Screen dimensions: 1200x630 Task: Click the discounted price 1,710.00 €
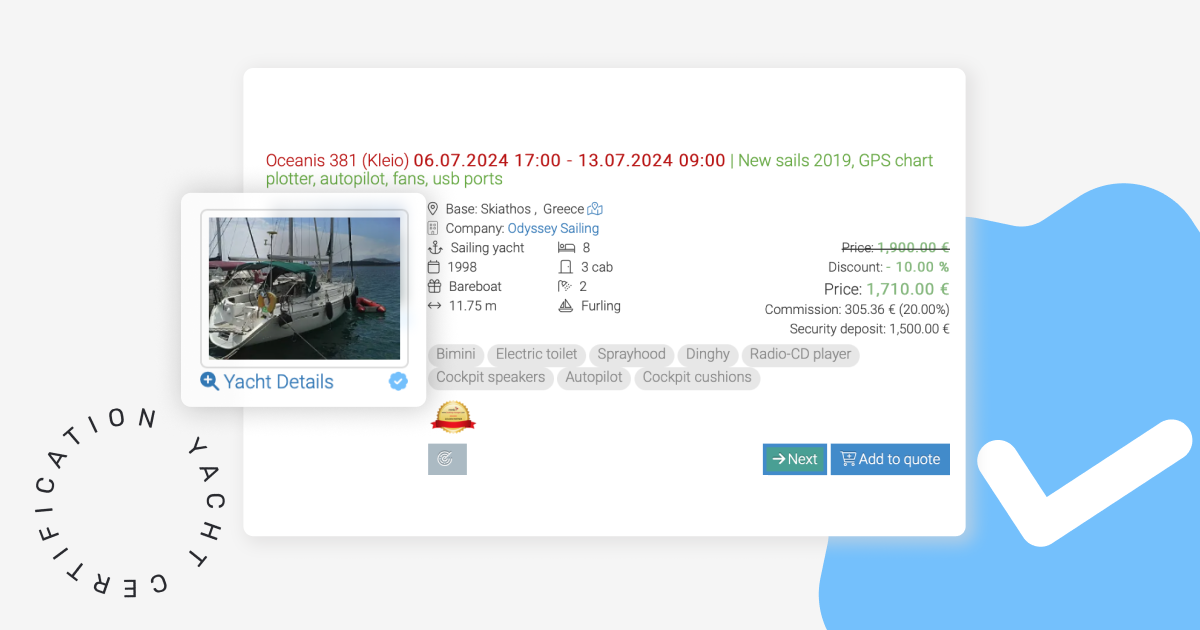(908, 289)
